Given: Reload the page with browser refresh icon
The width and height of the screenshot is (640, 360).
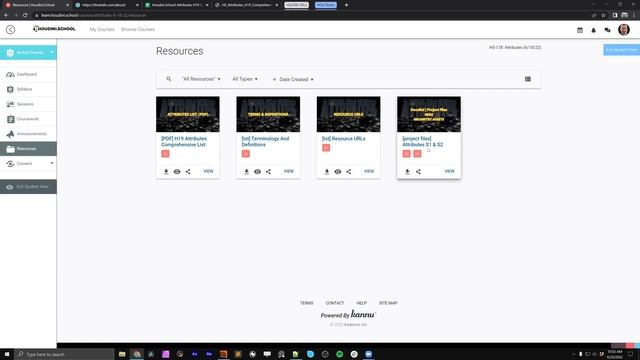Looking at the screenshot, I should [25, 15].
